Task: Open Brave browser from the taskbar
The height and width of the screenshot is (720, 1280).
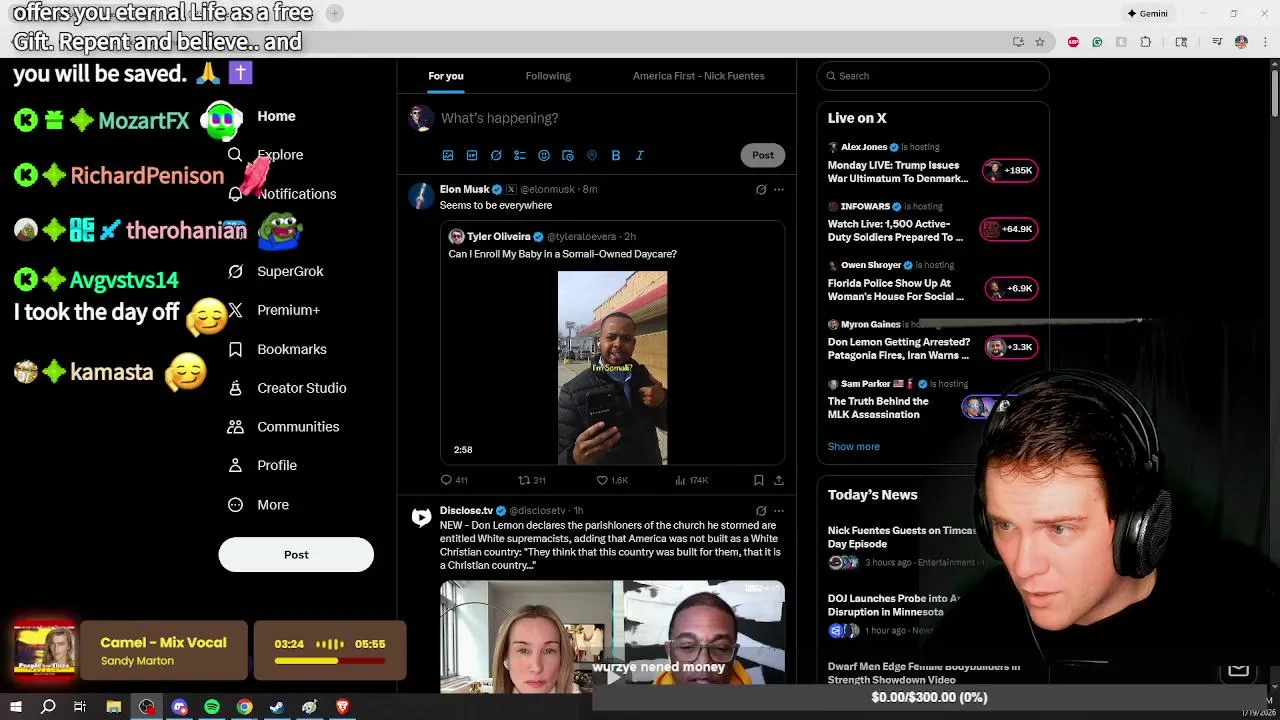Action: (343, 707)
